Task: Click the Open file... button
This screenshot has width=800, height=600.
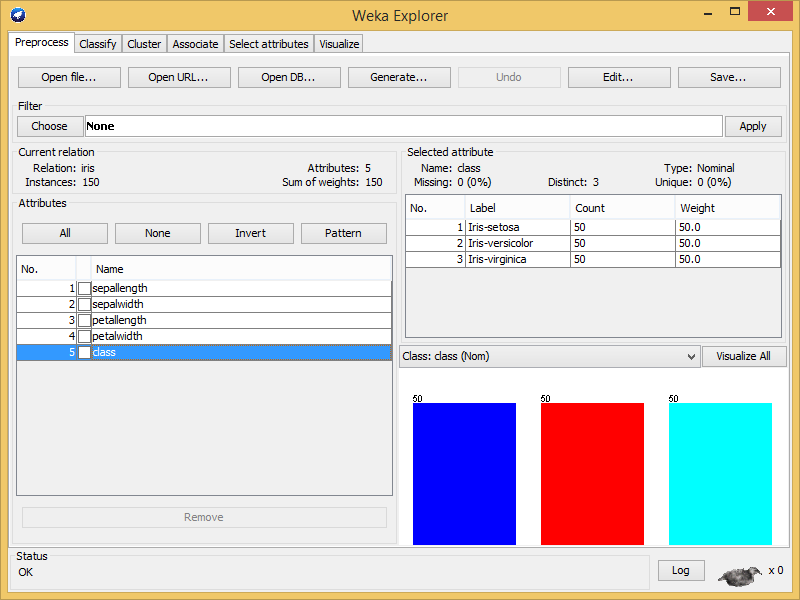Action: (x=69, y=78)
